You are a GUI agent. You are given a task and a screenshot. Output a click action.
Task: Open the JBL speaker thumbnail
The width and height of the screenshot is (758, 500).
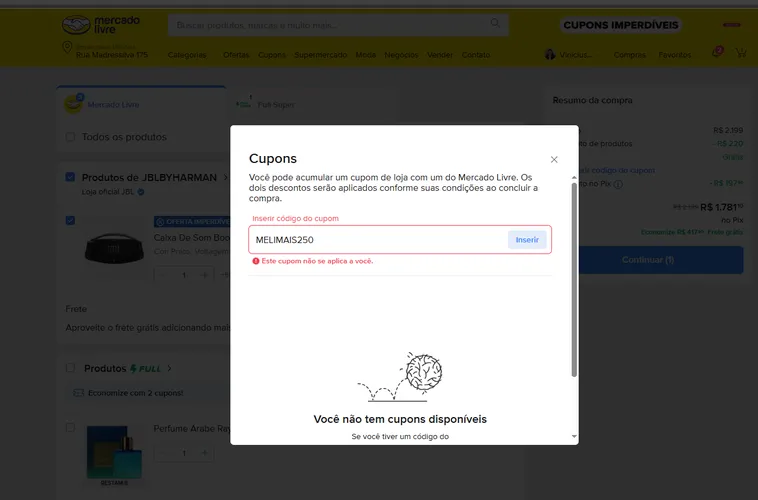(114, 249)
